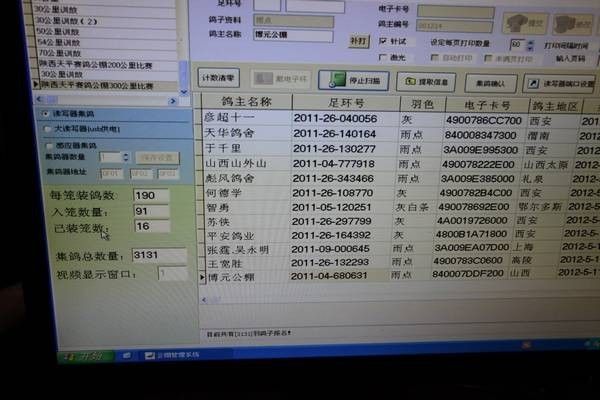Click the 鸽主名称 column header
This screenshot has width=600, height=400.
pyautogui.click(x=247, y=102)
